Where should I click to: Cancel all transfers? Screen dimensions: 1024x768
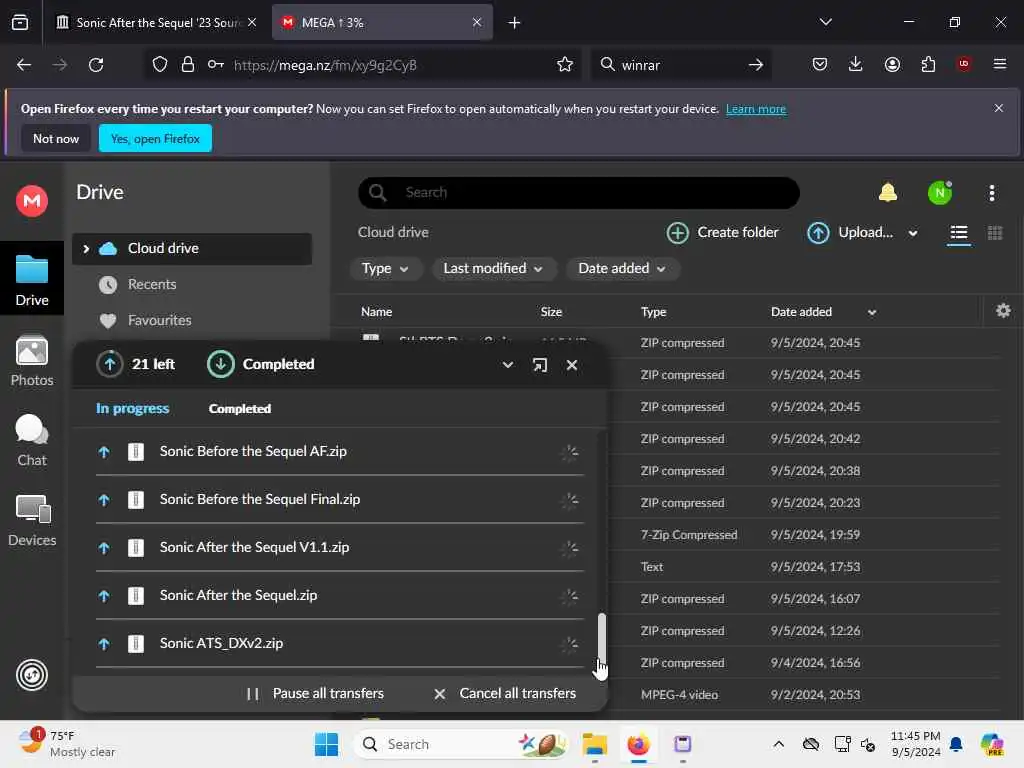point(505,694)
